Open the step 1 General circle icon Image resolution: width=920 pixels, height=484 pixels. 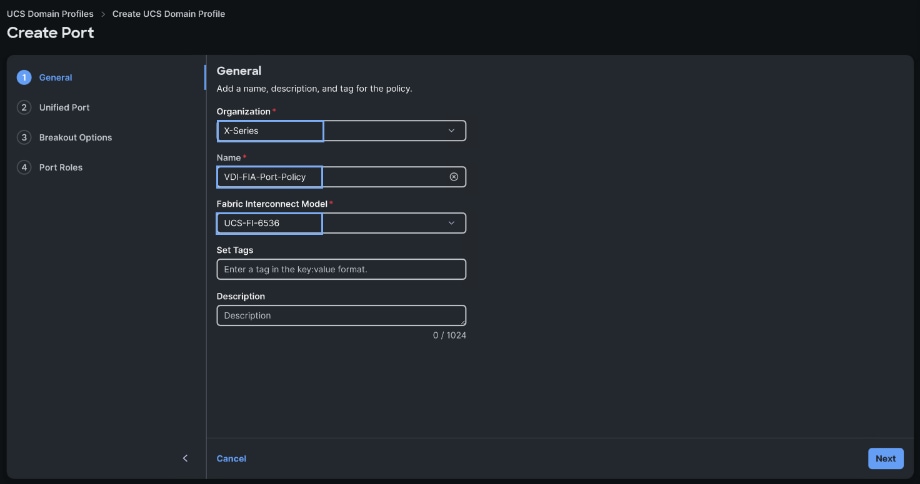pos(24,77)
